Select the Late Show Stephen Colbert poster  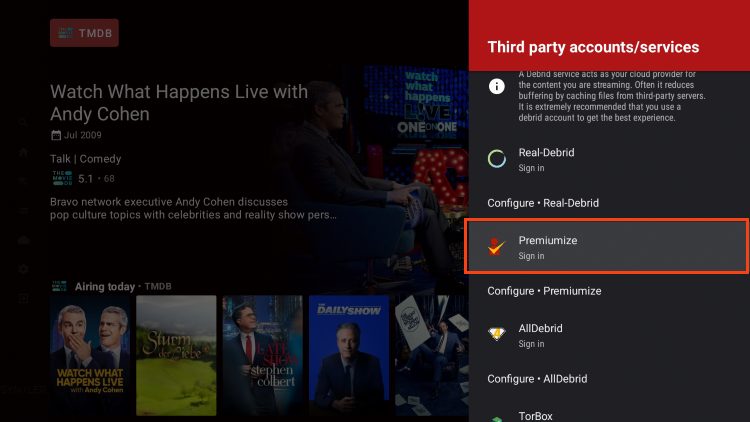tap(262, 341)
